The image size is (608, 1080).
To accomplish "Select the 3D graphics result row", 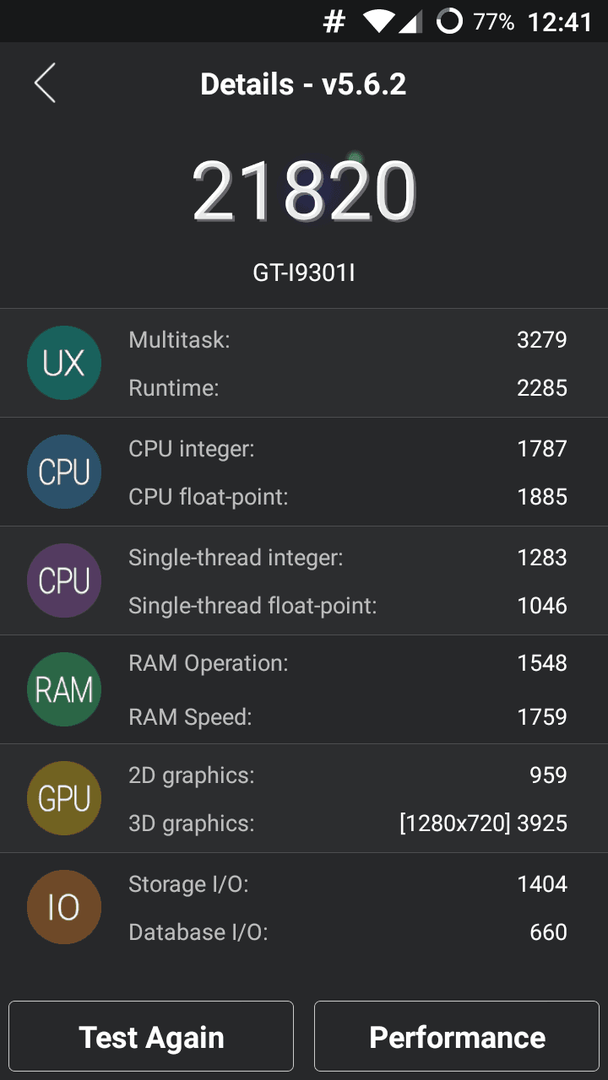I will (348, 823).
